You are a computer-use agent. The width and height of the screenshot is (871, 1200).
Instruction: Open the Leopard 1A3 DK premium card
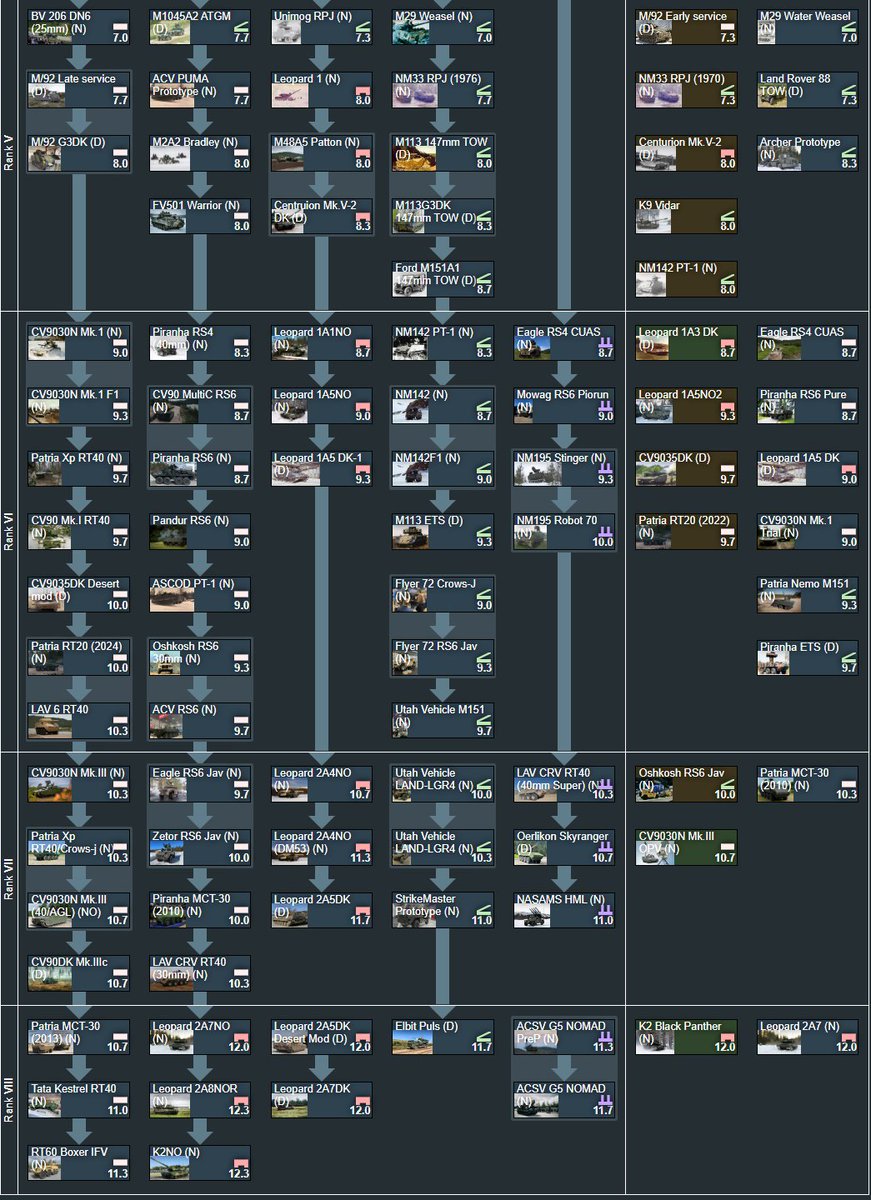click(687, 341)
